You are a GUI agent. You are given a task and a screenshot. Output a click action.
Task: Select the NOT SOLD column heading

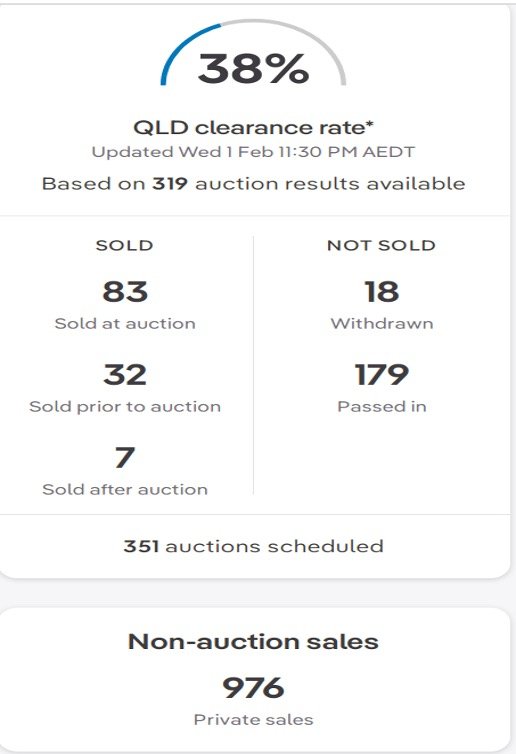[381, 245]
